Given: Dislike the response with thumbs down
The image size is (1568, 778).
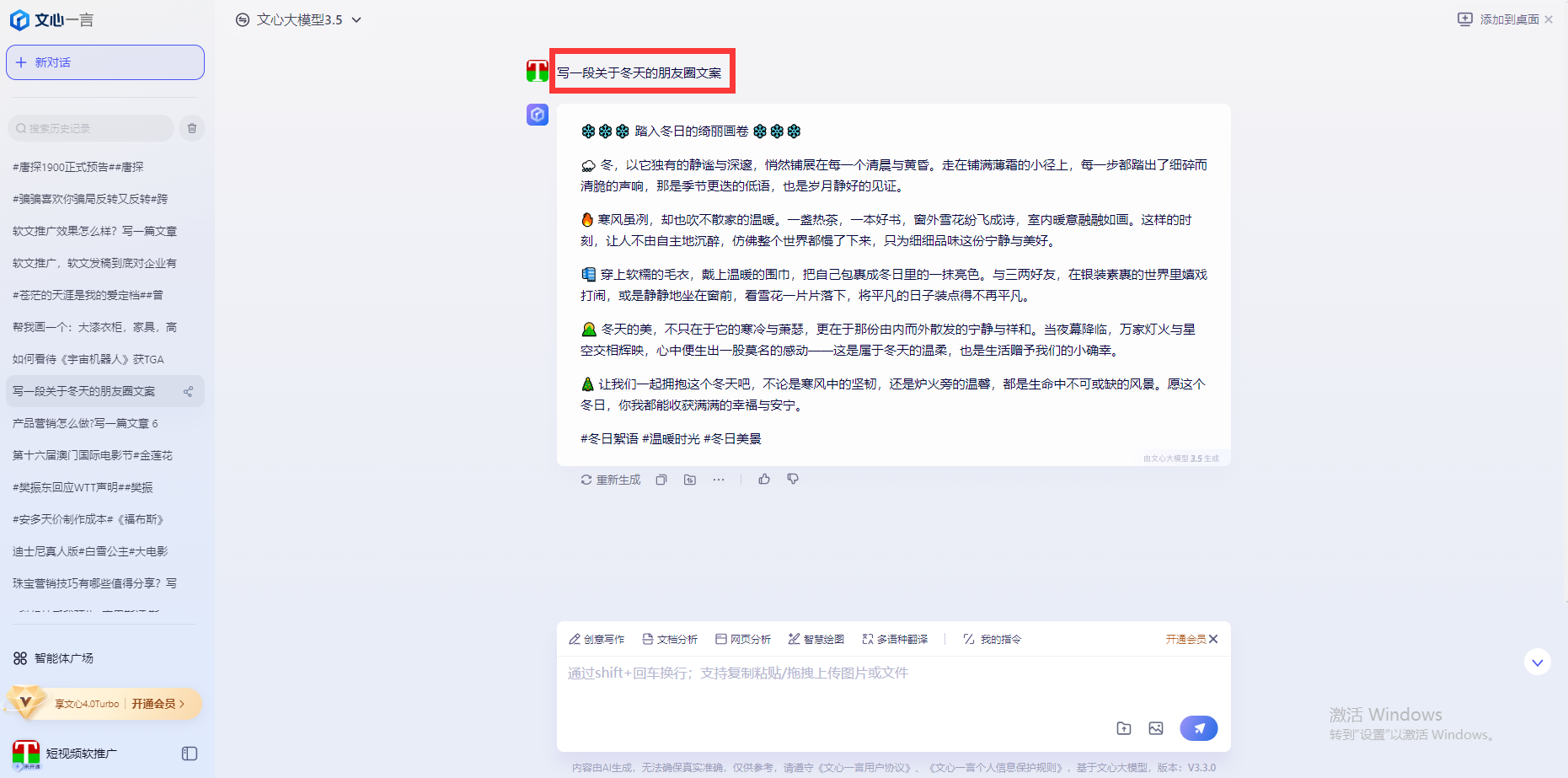Looking at the screenshot, I should [x=793, y=479].
